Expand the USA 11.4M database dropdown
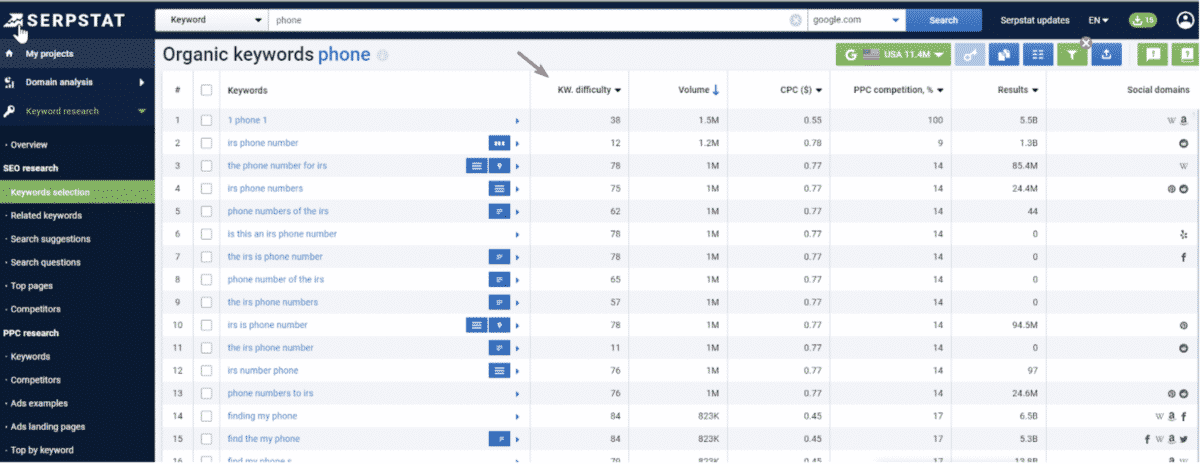 tap(894, 55)
